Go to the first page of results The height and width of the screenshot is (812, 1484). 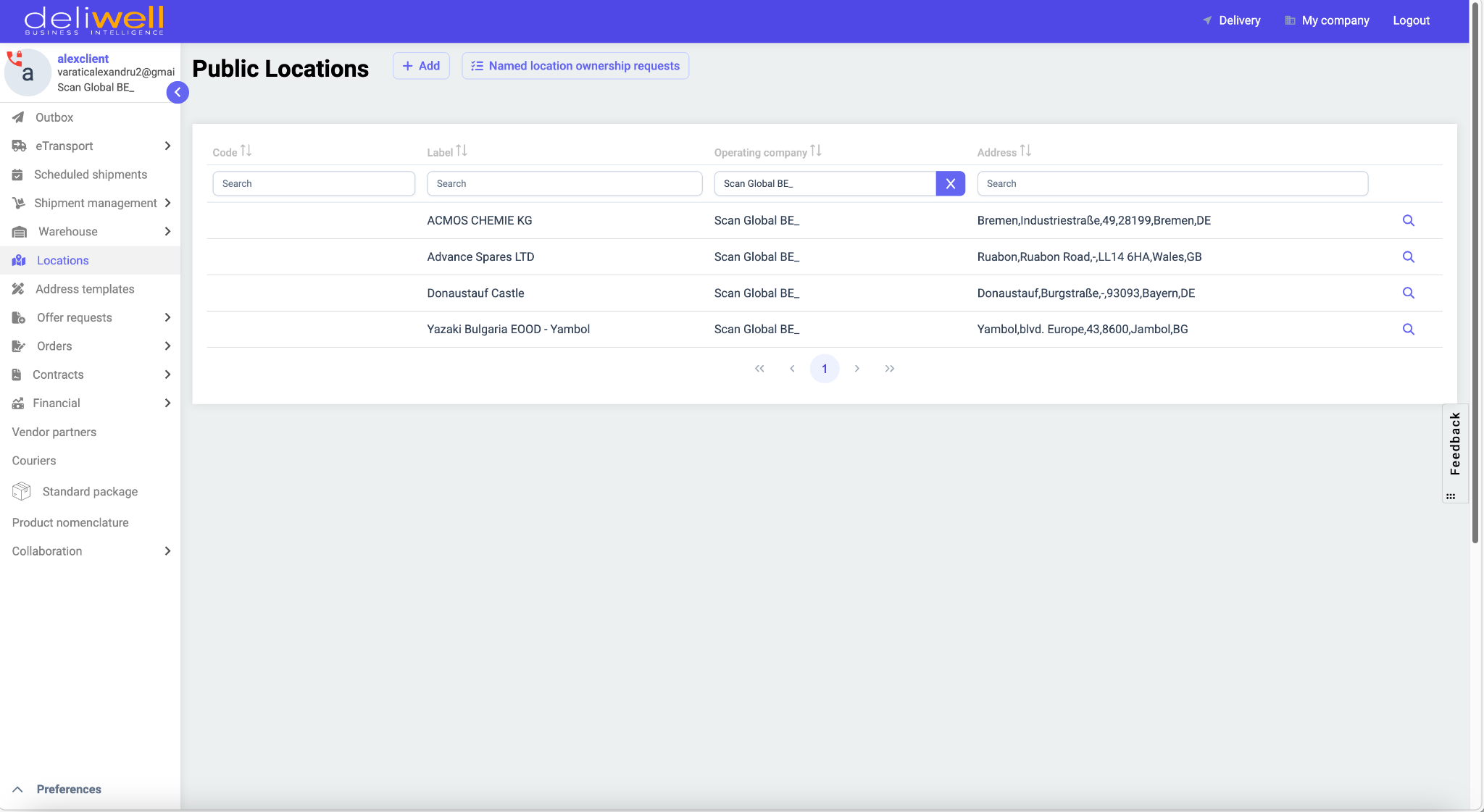pyautogui.click(x=759, y=369)
